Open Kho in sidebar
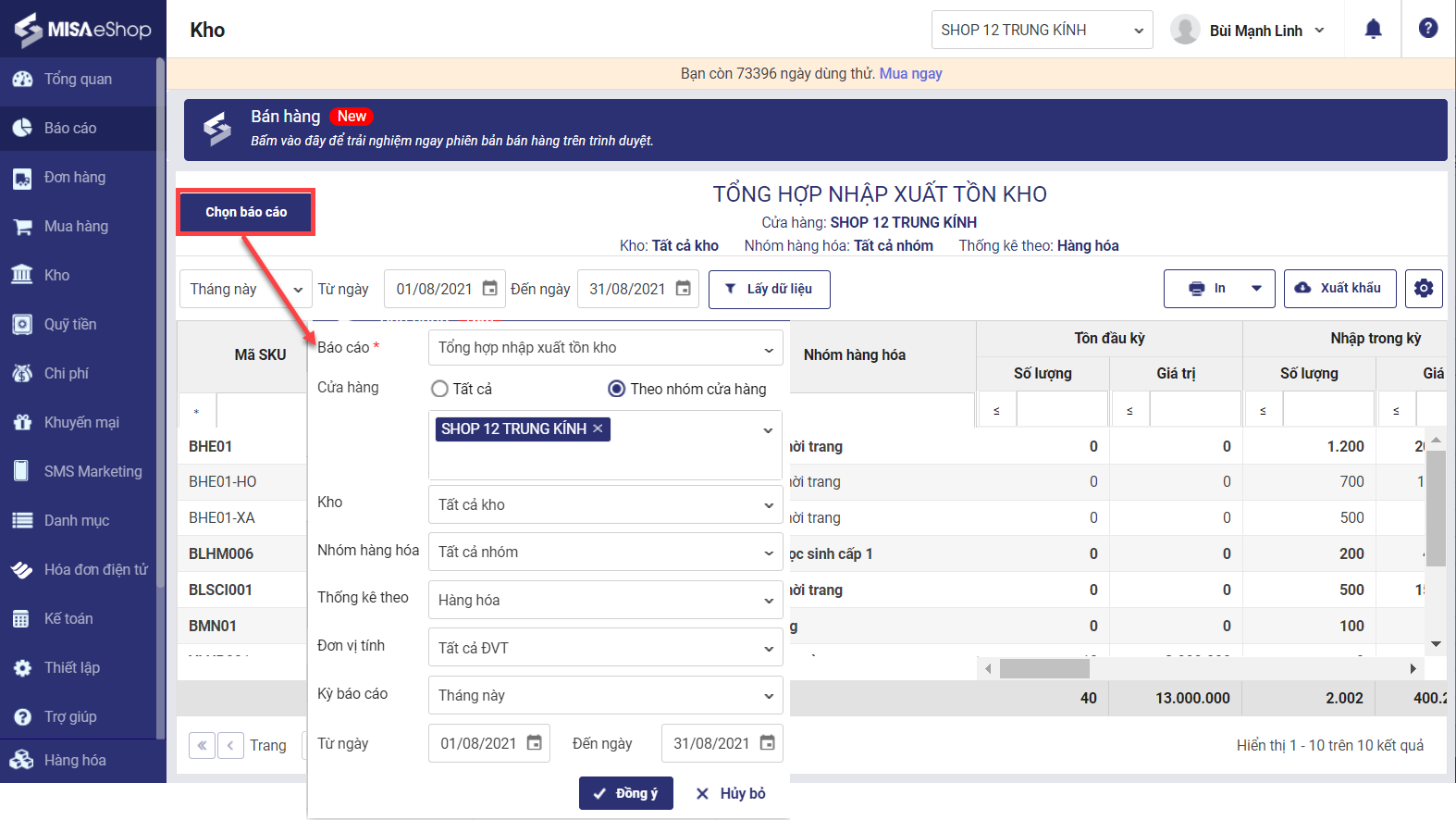 click(78, 275)
